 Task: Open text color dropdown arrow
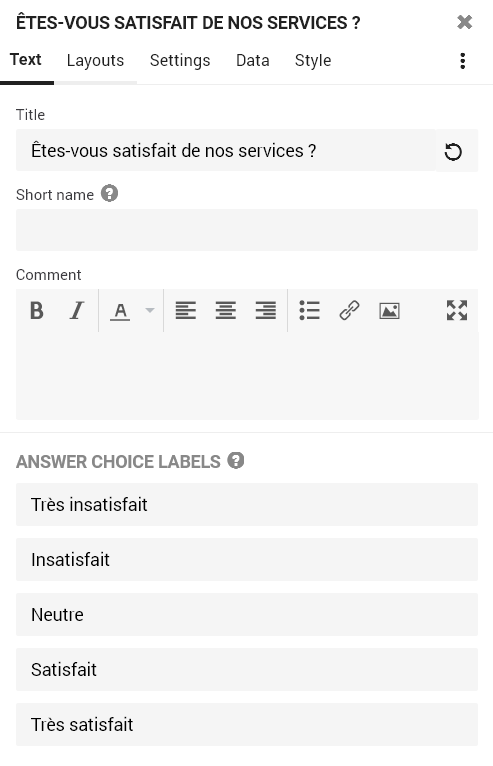pos(150,310)
